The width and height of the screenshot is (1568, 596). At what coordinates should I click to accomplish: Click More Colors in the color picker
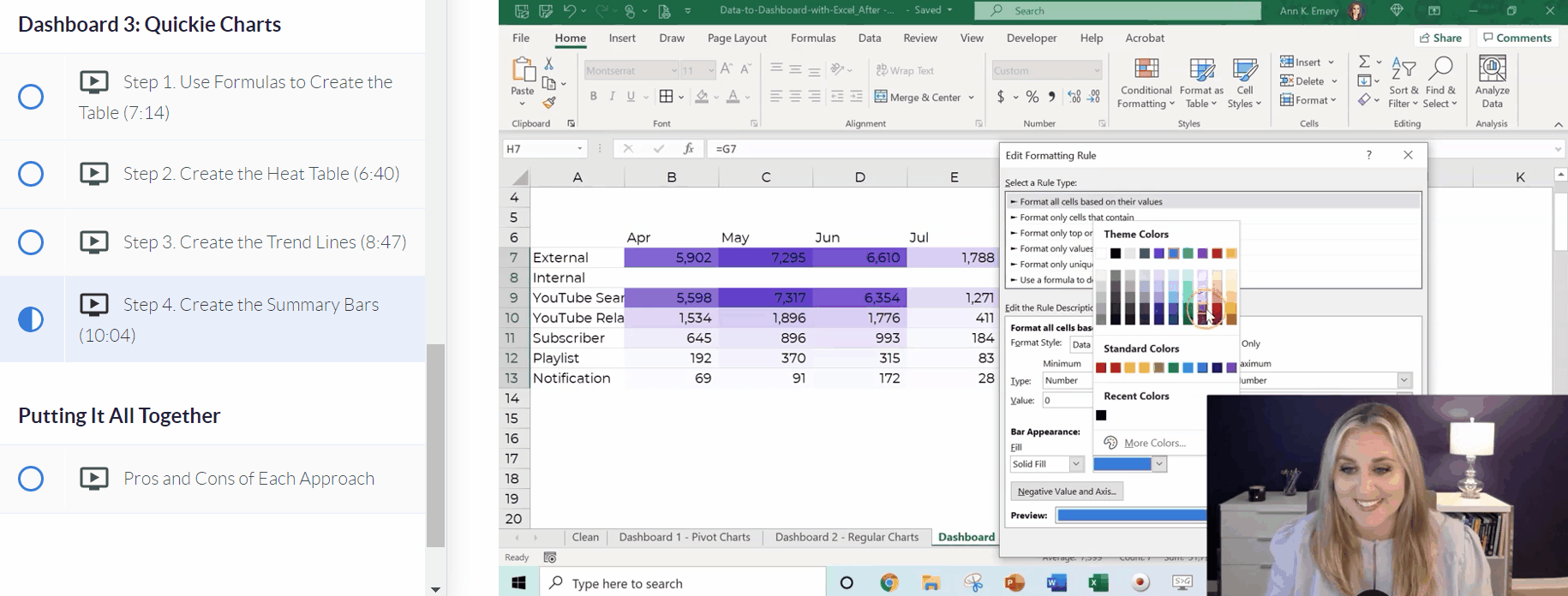click(x=1155, y=443)
